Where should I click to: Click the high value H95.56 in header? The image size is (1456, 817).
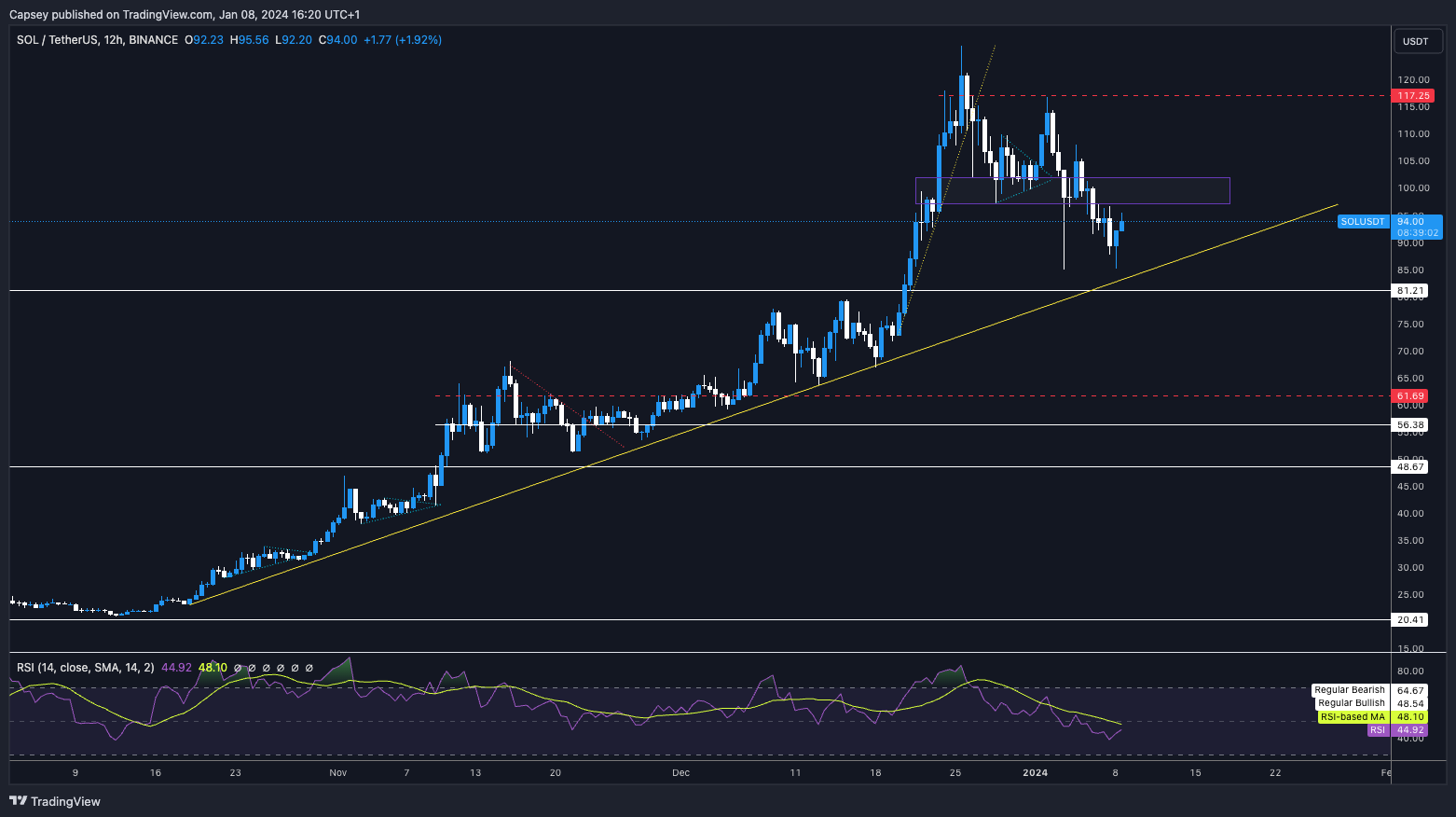(x=250, y=40)
